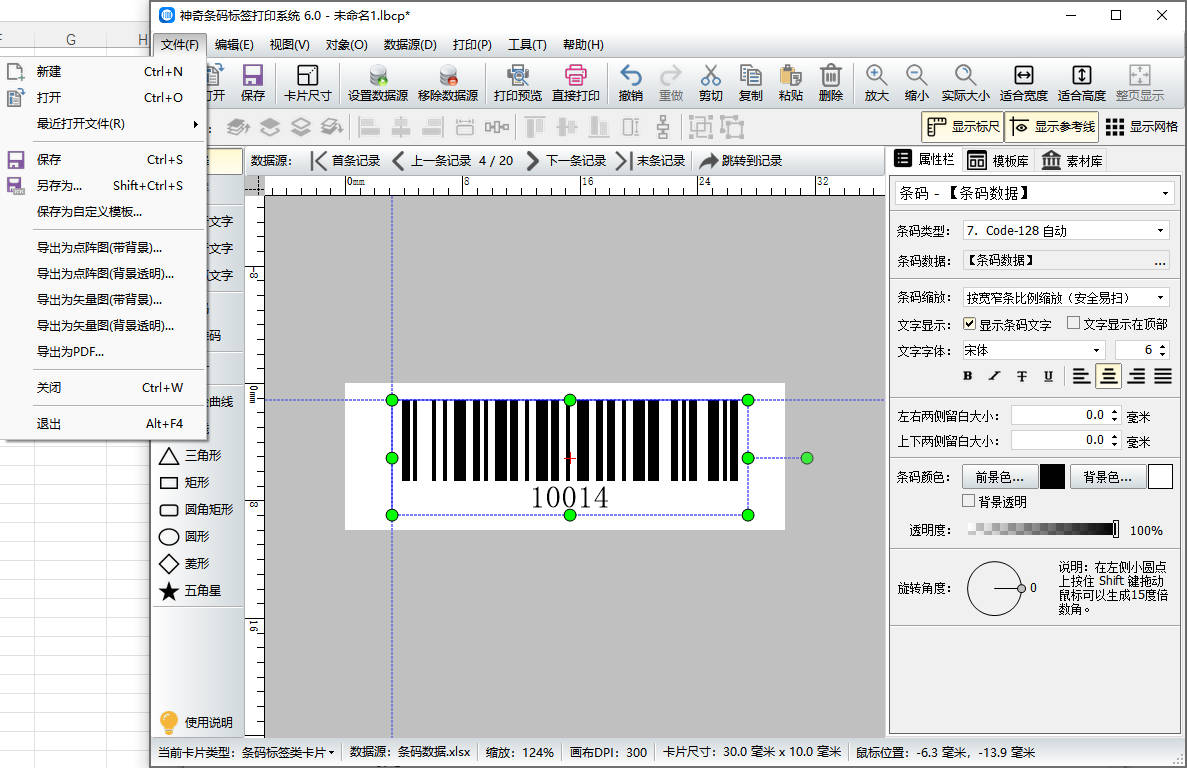Select center text alignment
1187x768 pixels.
tap(1108, 376)
